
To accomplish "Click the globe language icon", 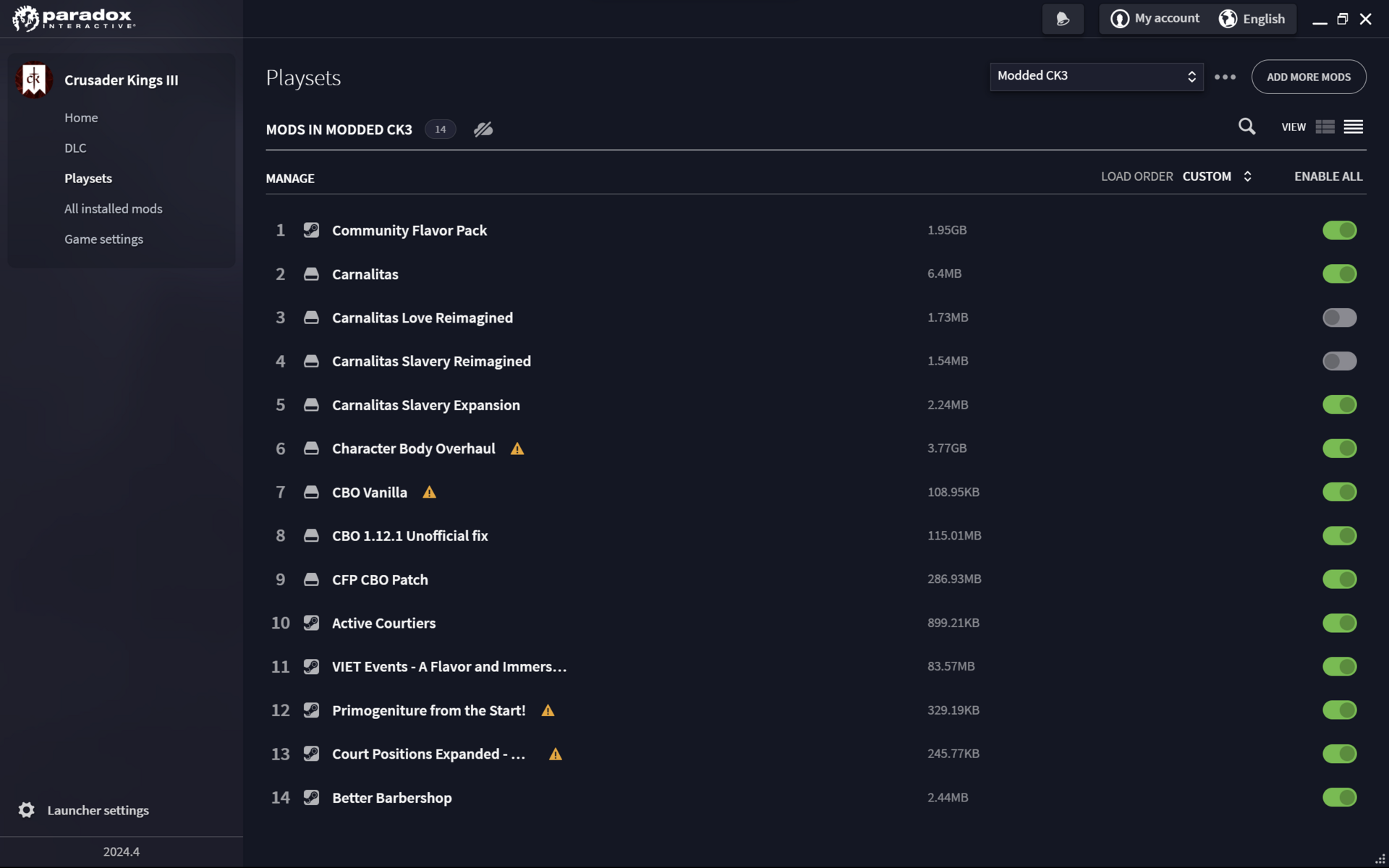I will (x=1228, y=19).
